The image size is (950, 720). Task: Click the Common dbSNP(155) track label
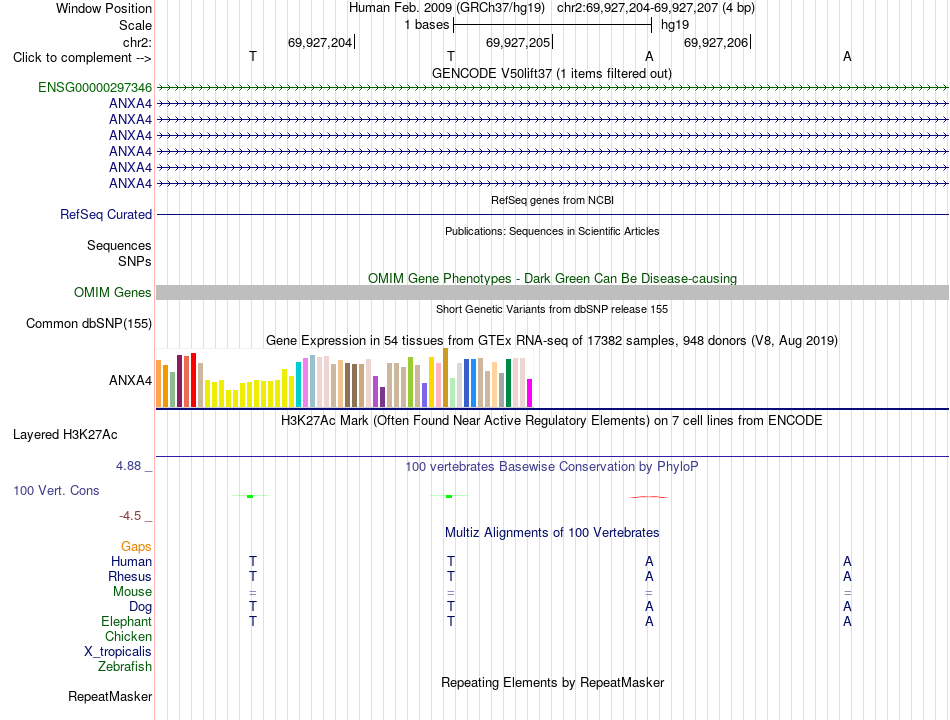pyautogui.click(x=89, y=324)
